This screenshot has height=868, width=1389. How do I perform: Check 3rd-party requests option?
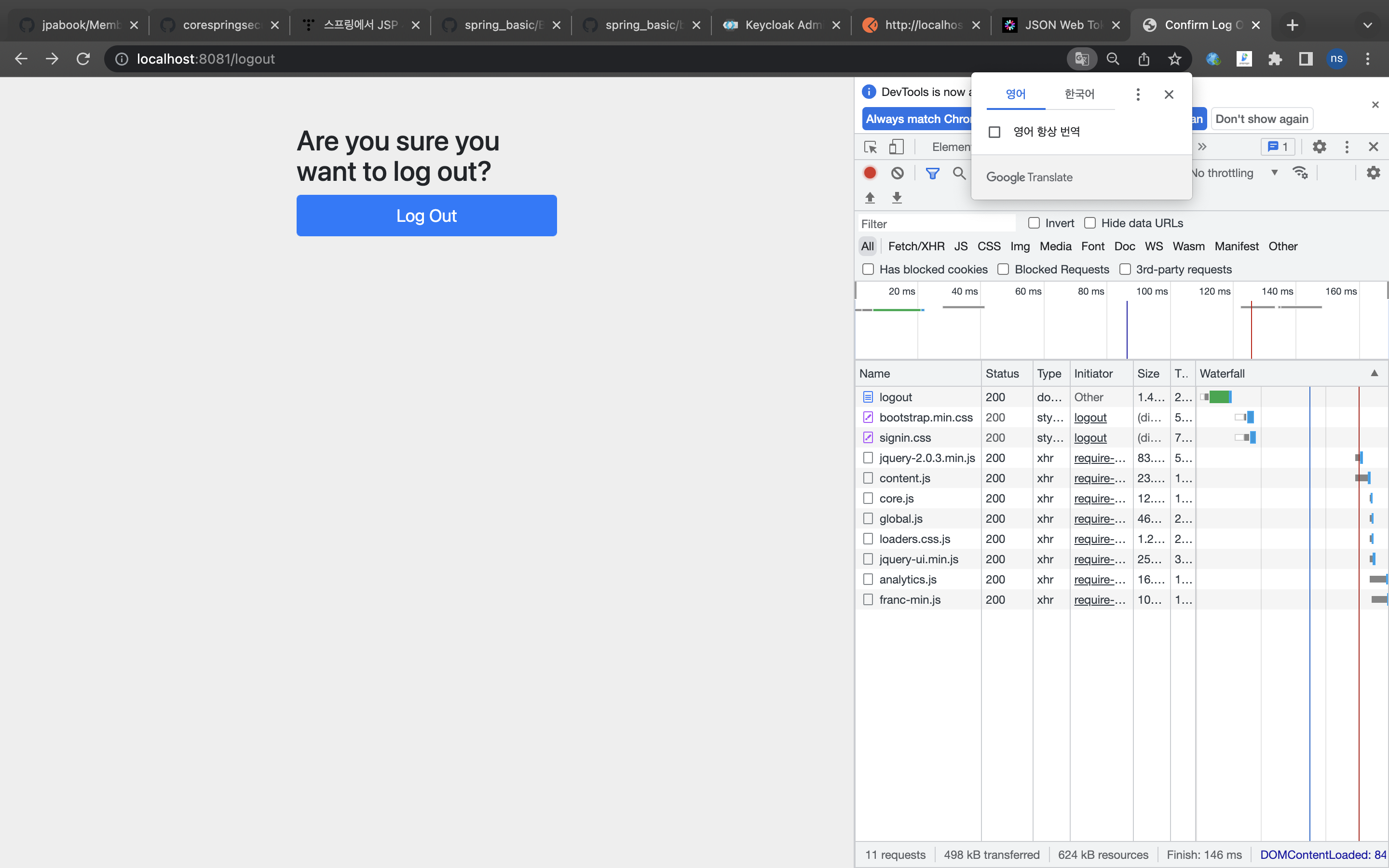[x=1125, y=269]
